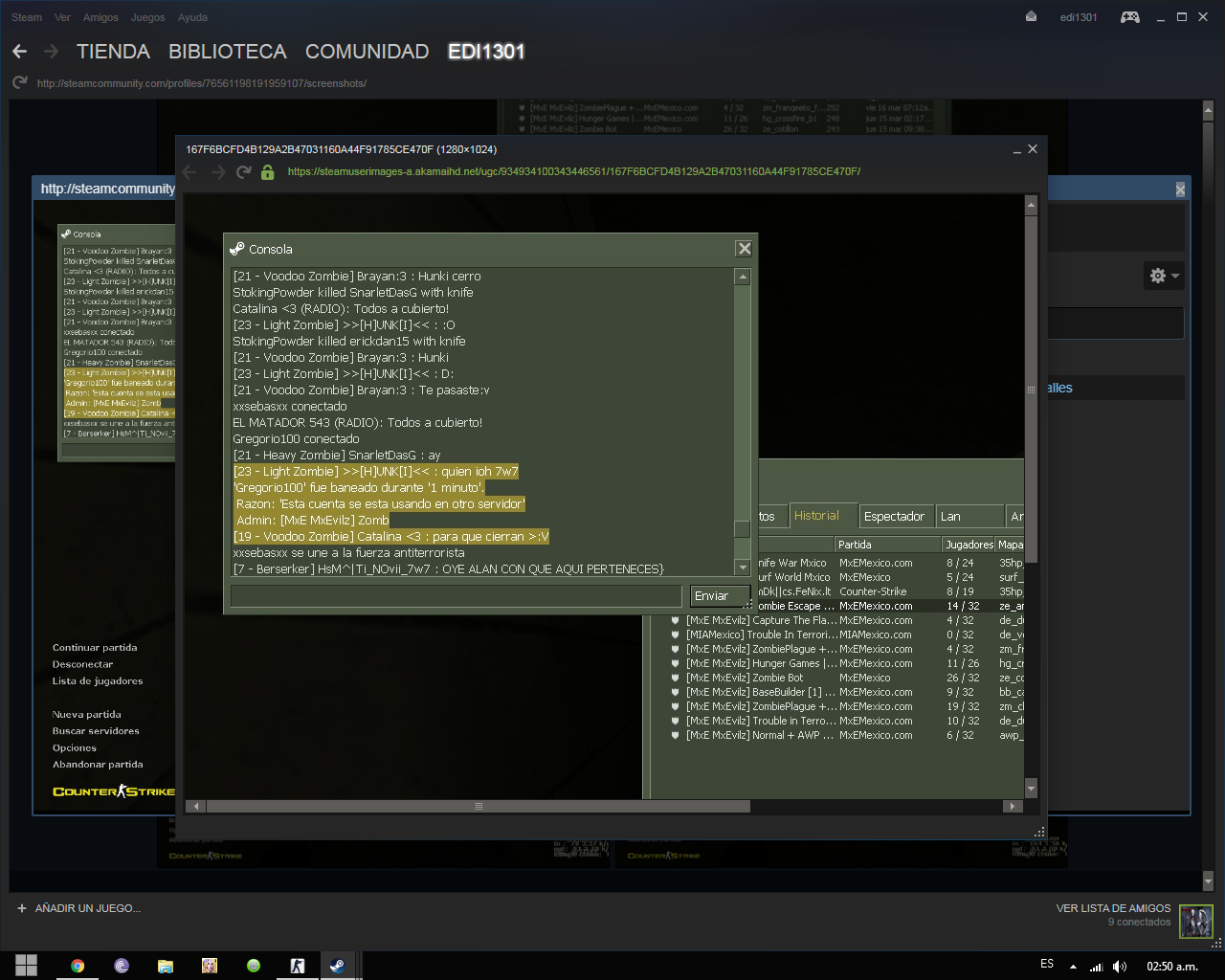Click Opciones in game menu
The image size is (1225, 980).
(x=75, y=748)
